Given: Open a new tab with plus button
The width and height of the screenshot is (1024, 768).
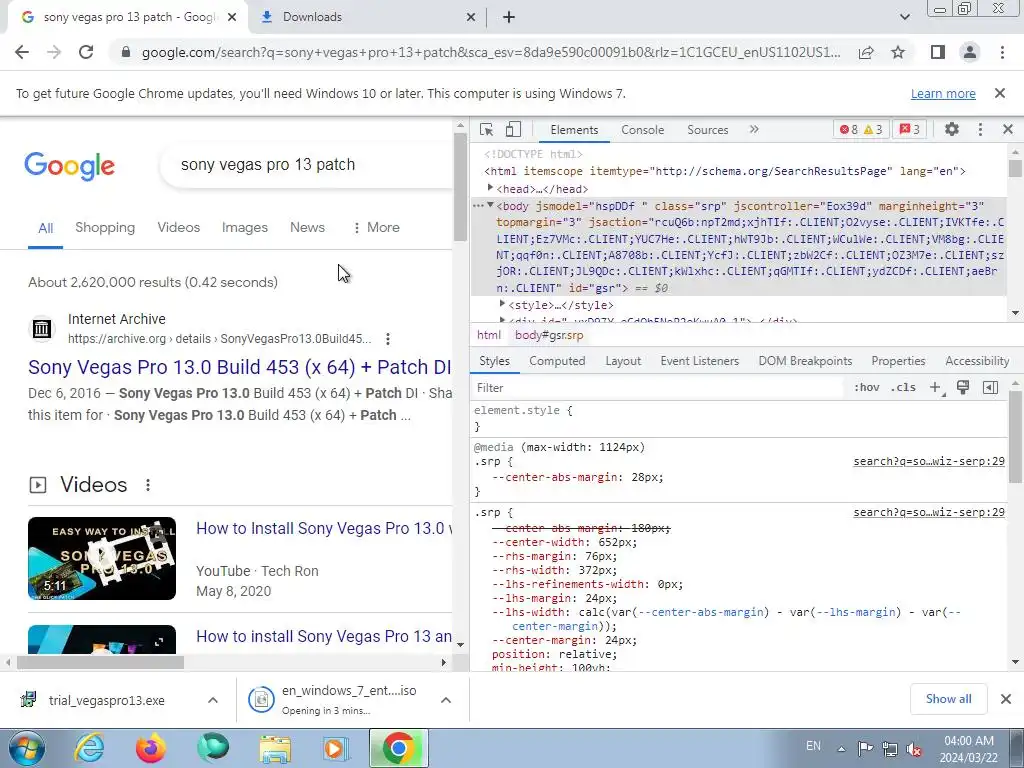Looking at the screenshot, I should 509,18.
